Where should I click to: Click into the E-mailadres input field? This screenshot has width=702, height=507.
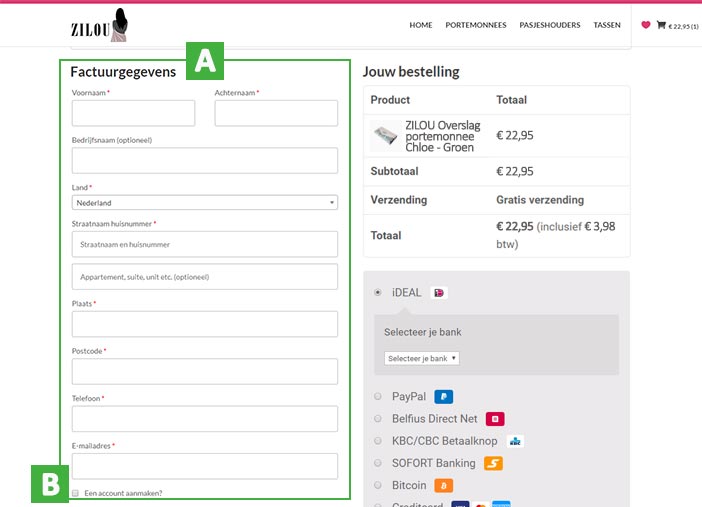point(205,466)
